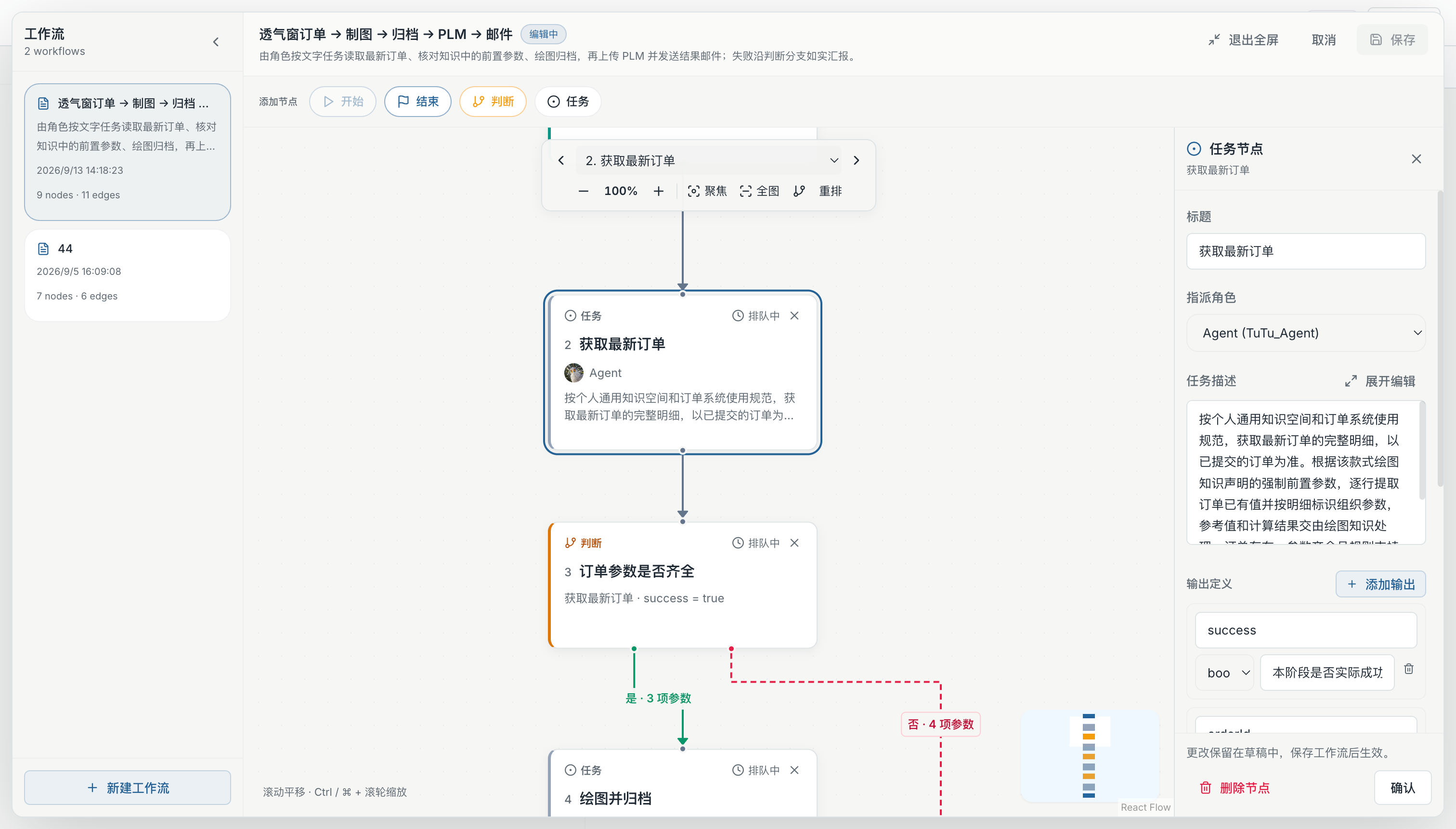Viewport: 1456px width, 829px height.
Task: Click the 否 · 4 项参数 edge label
Action: (941, 724)
